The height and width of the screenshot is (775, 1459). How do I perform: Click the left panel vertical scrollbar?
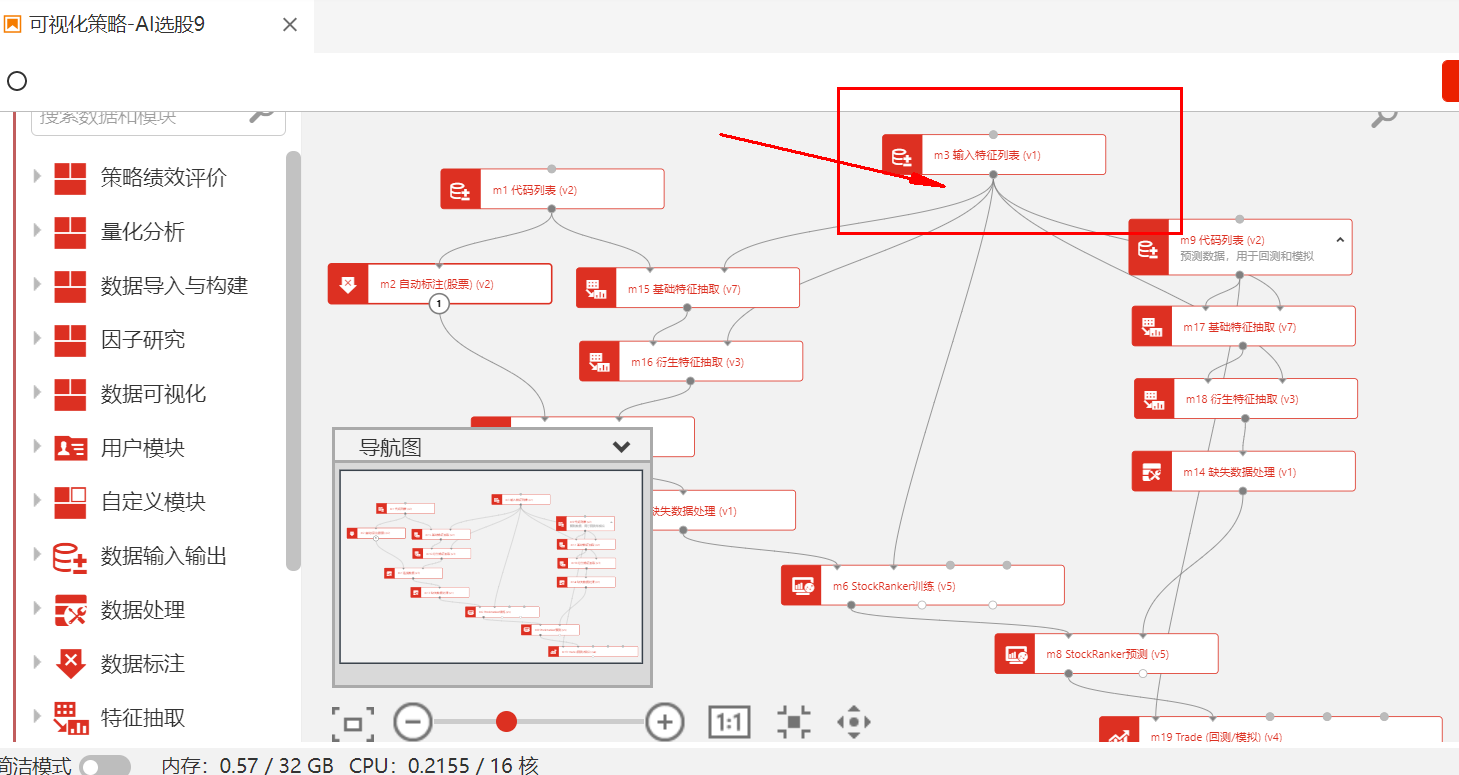293,360
